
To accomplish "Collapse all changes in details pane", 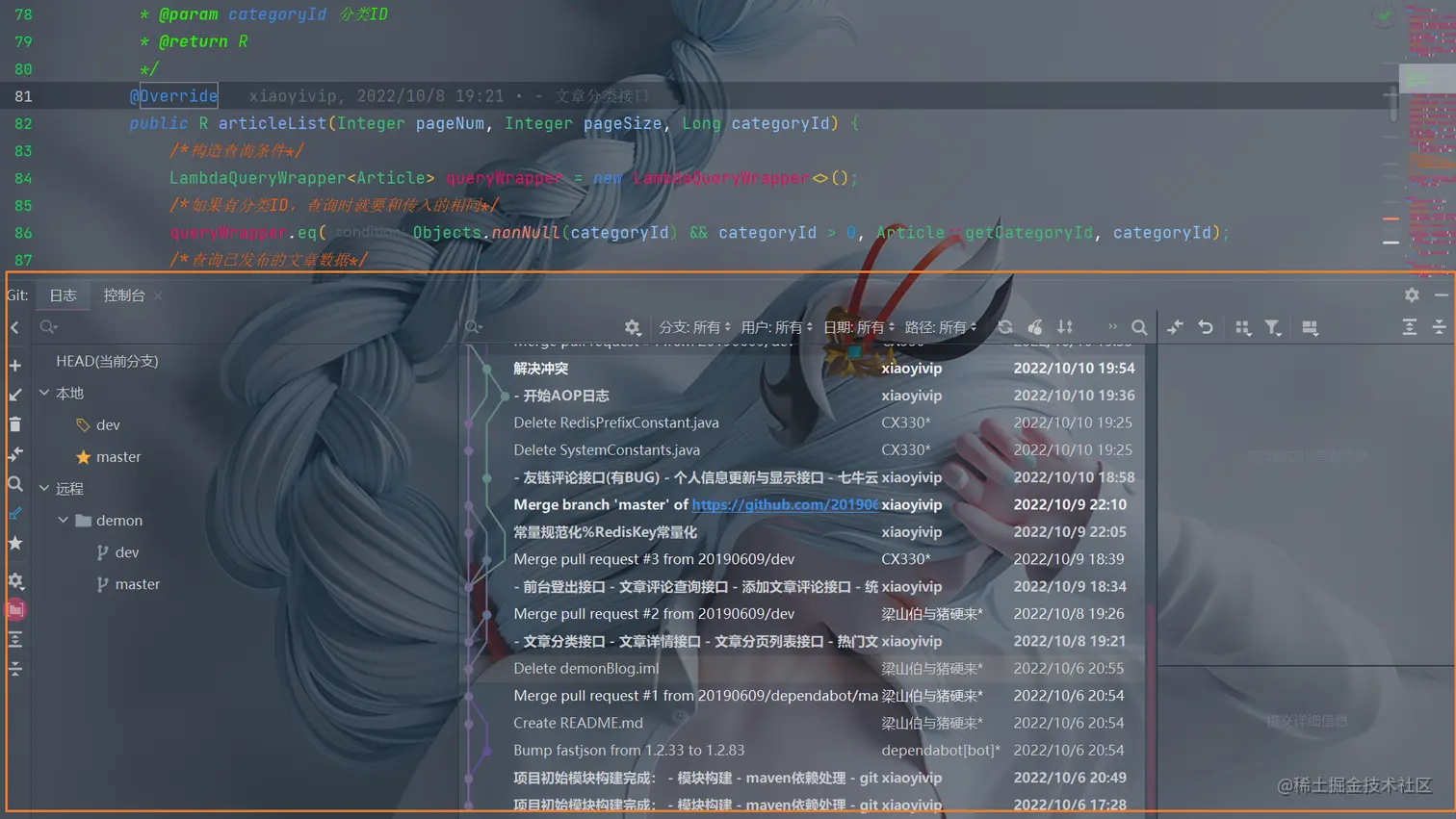I will tap(1440, 328).
